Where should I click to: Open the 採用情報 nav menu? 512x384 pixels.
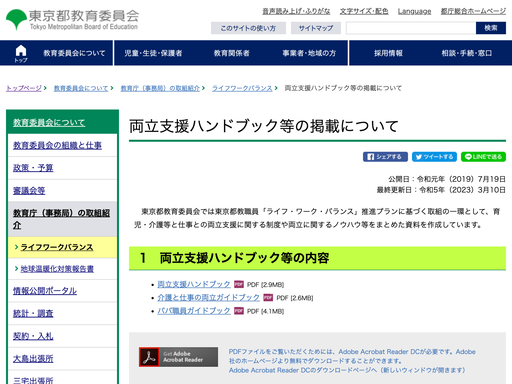[x=388, y=53]
